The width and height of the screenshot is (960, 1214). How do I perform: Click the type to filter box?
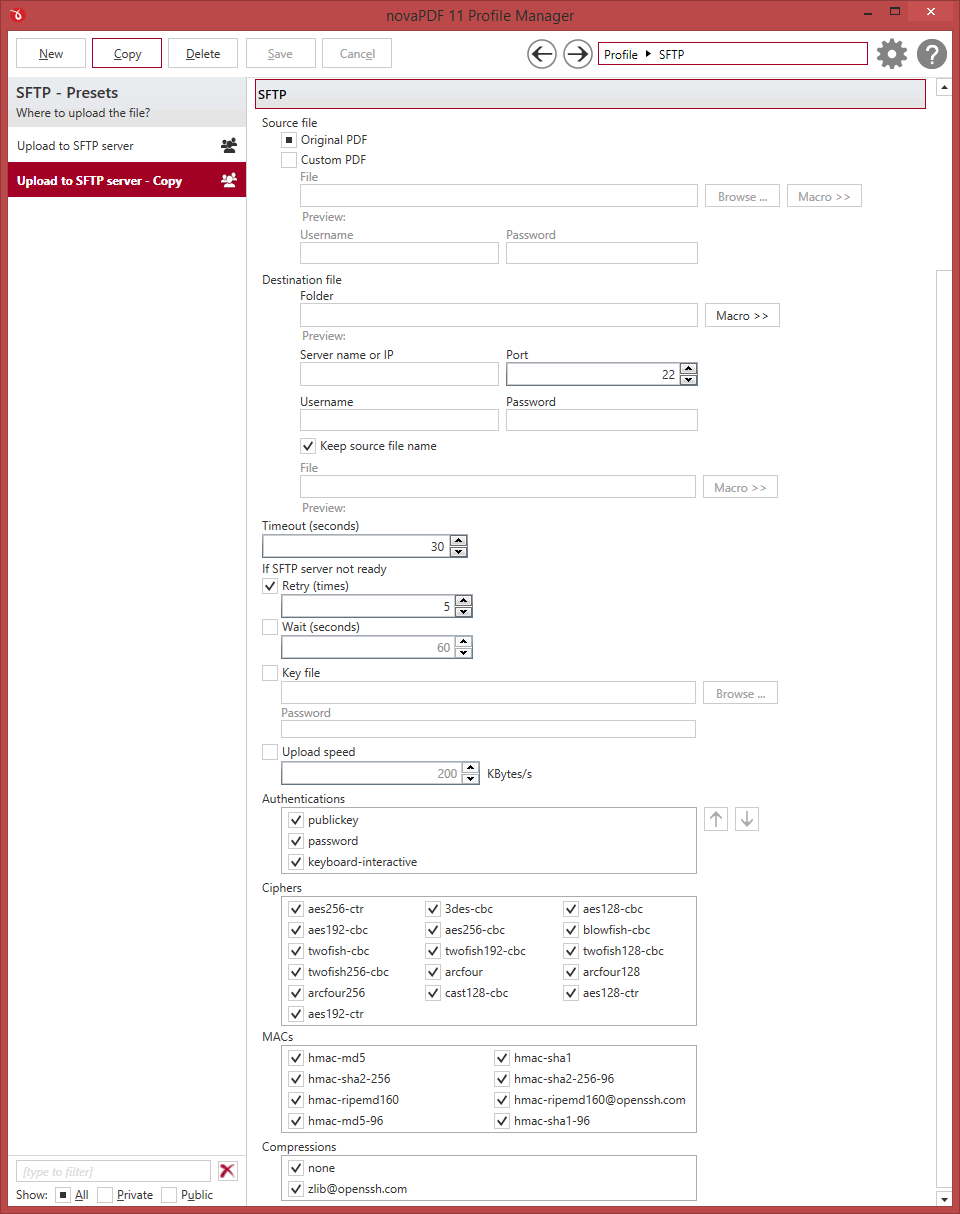click(113, 1171)
